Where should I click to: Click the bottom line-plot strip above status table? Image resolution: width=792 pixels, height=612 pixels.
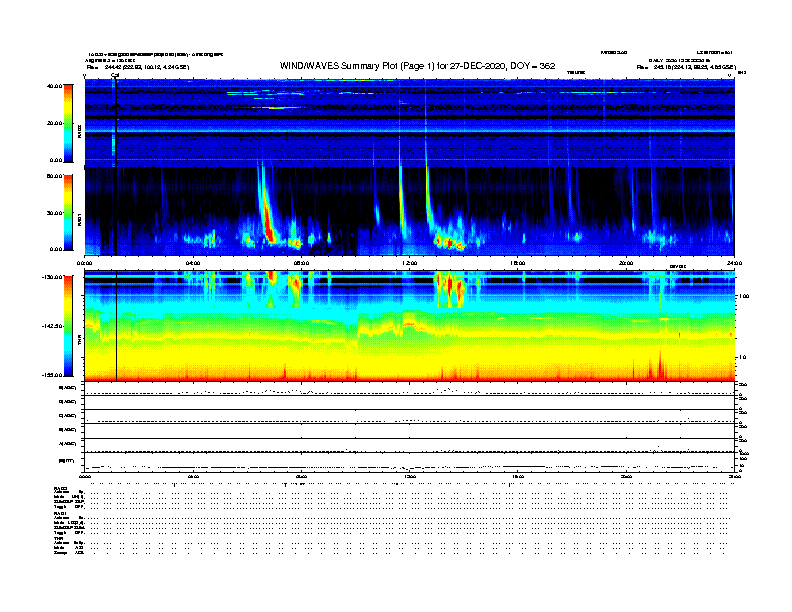tap(409, 462)
